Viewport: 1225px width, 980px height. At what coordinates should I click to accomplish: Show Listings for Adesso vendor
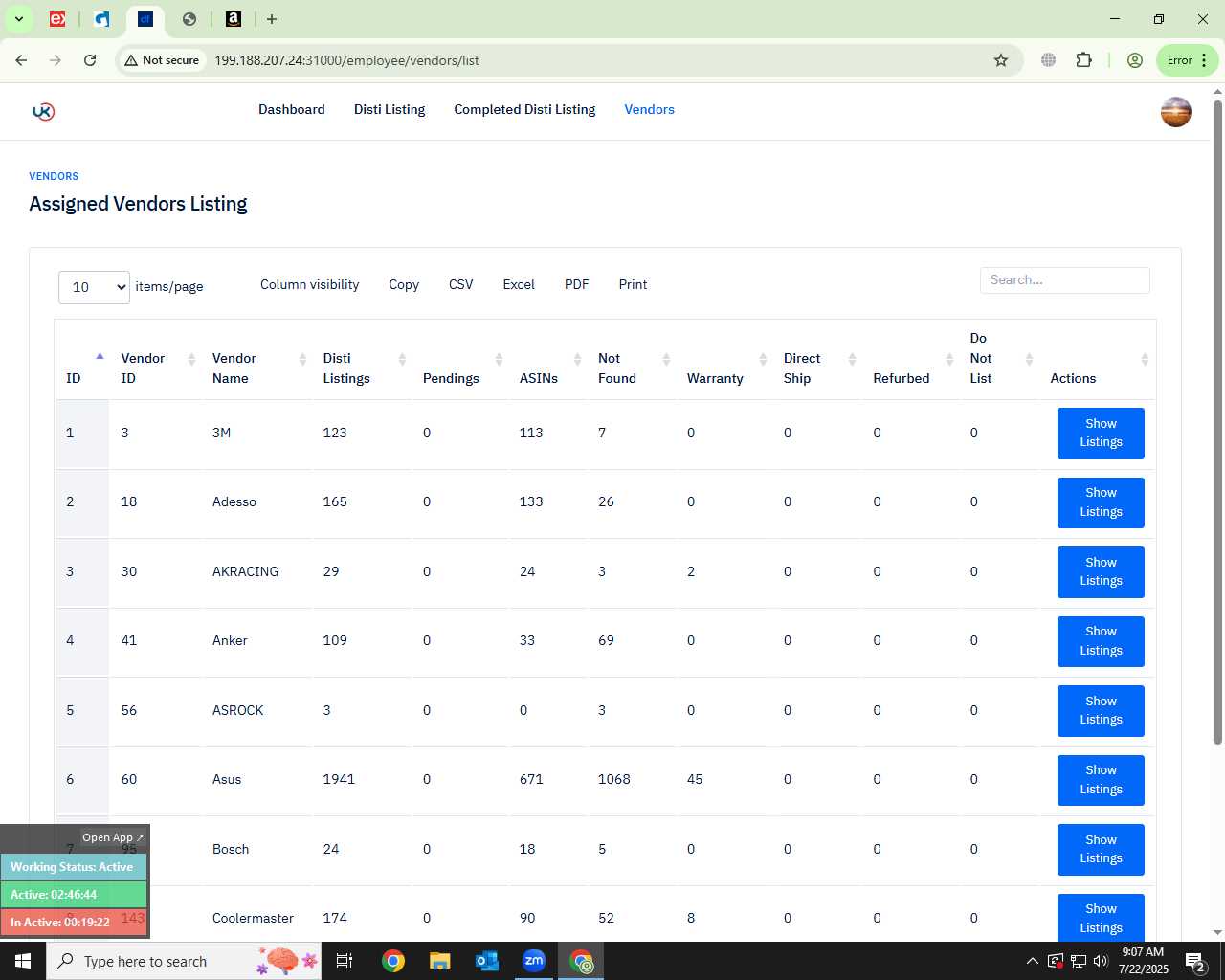[x=1101, y=502]
